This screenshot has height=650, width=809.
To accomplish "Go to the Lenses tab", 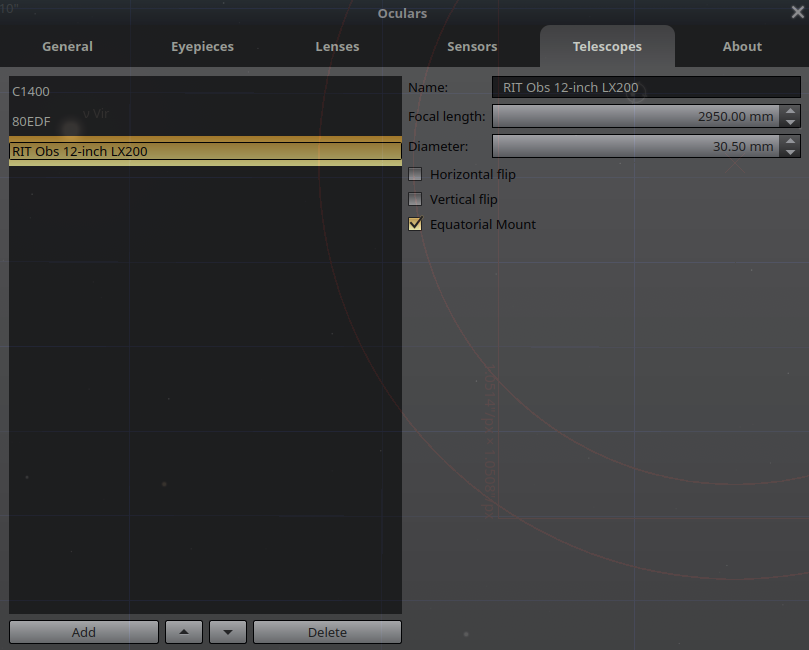I will pyautogui.click(x=337, y=46).
